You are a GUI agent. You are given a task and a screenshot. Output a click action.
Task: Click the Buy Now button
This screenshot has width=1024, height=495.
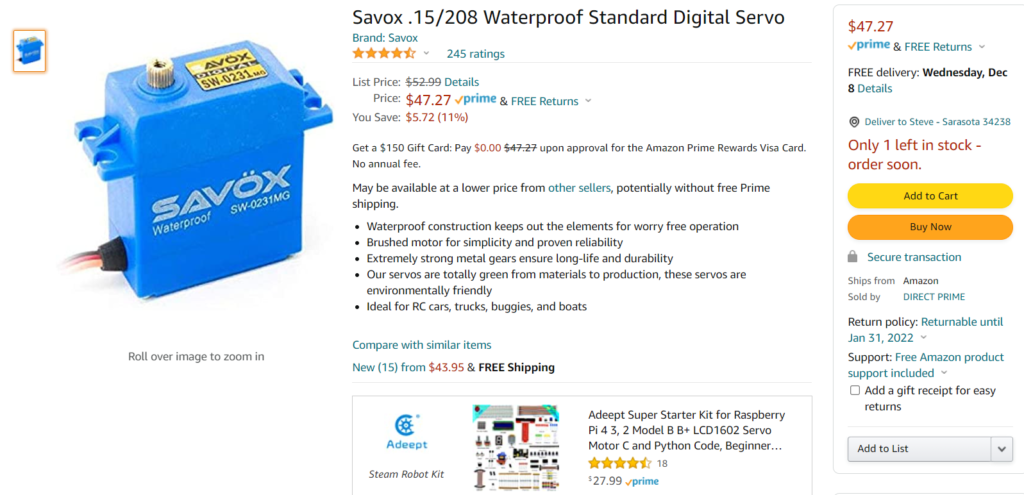[x=930, y=227]
